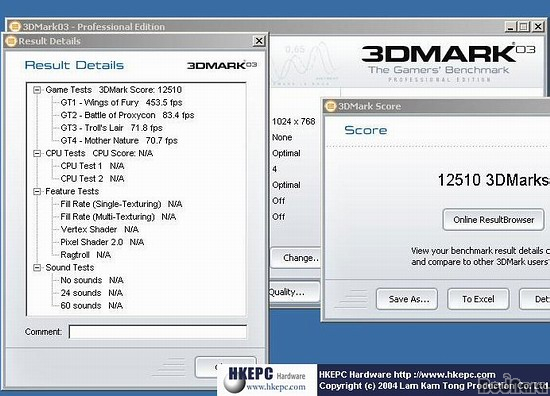
Task: Select the 24 sounds row
Action: click(x=92, y=293)
